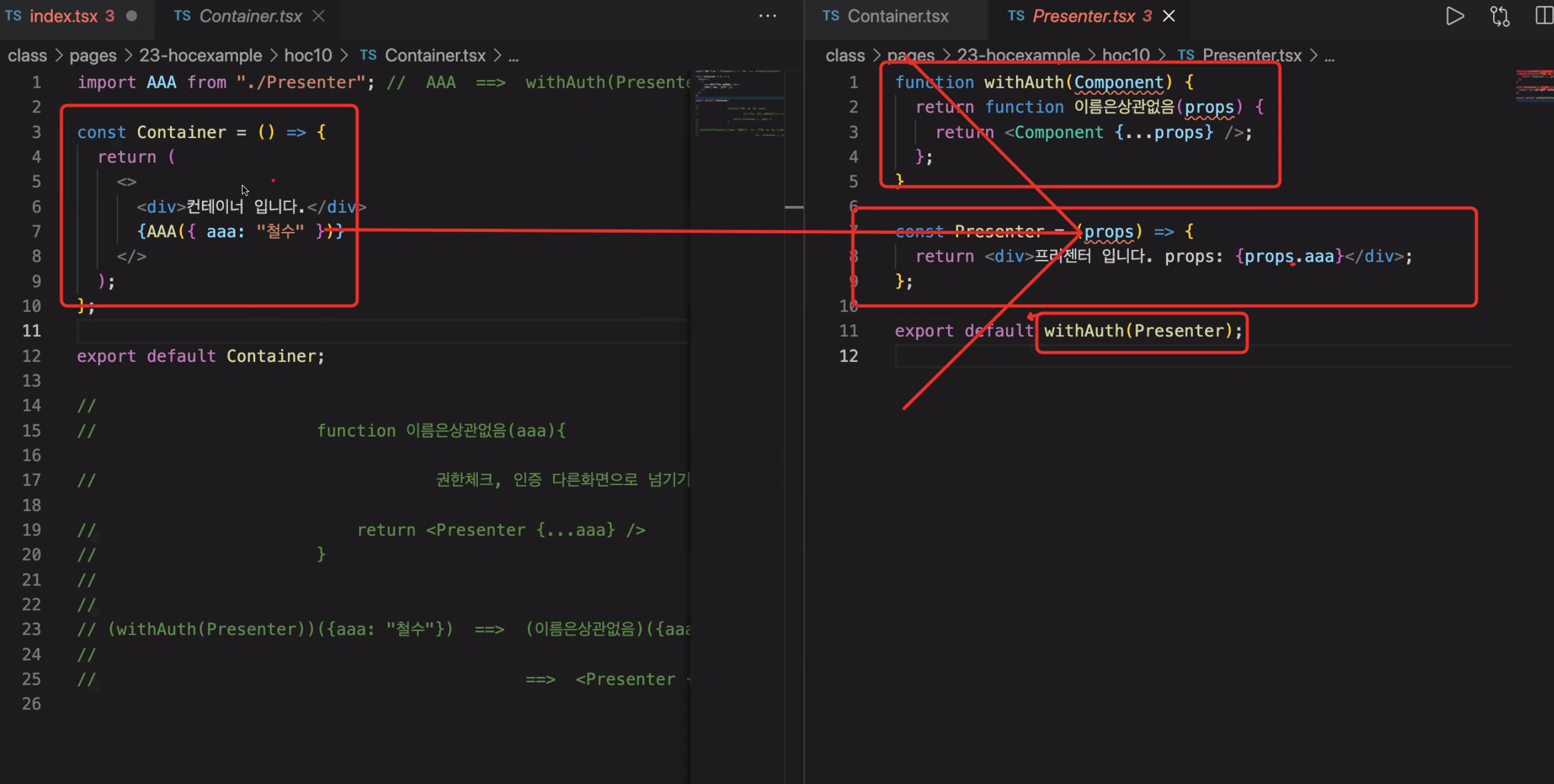Screen dimensions: 1554x784
Task: Click the pages breadcrumb in left editor
Action: [93, 56]
